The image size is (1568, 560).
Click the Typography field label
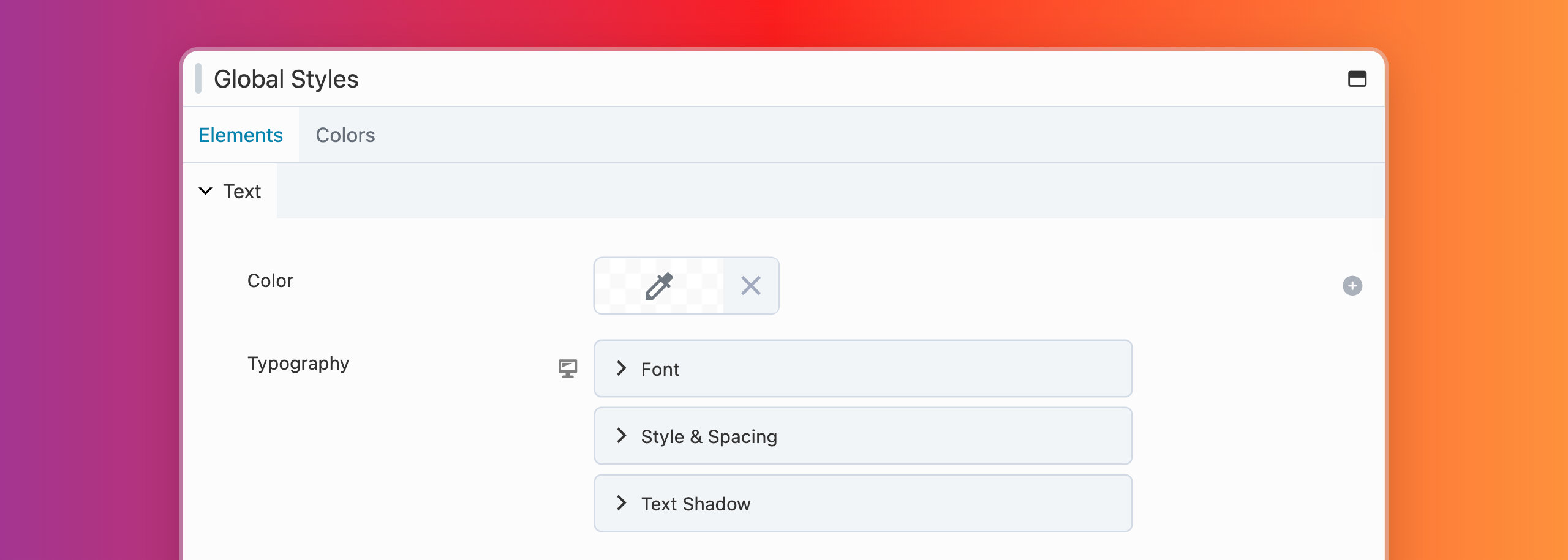[298, 364]
